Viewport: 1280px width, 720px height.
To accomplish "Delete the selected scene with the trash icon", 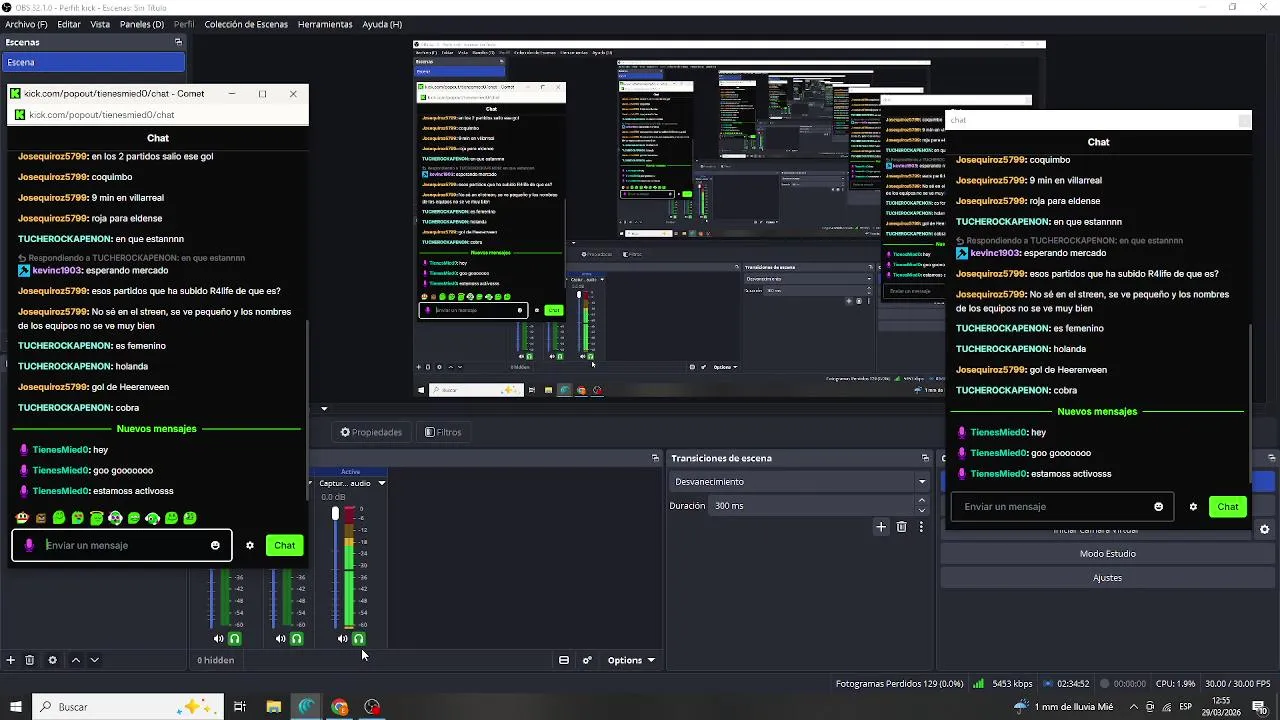I will tap(30, 660).
